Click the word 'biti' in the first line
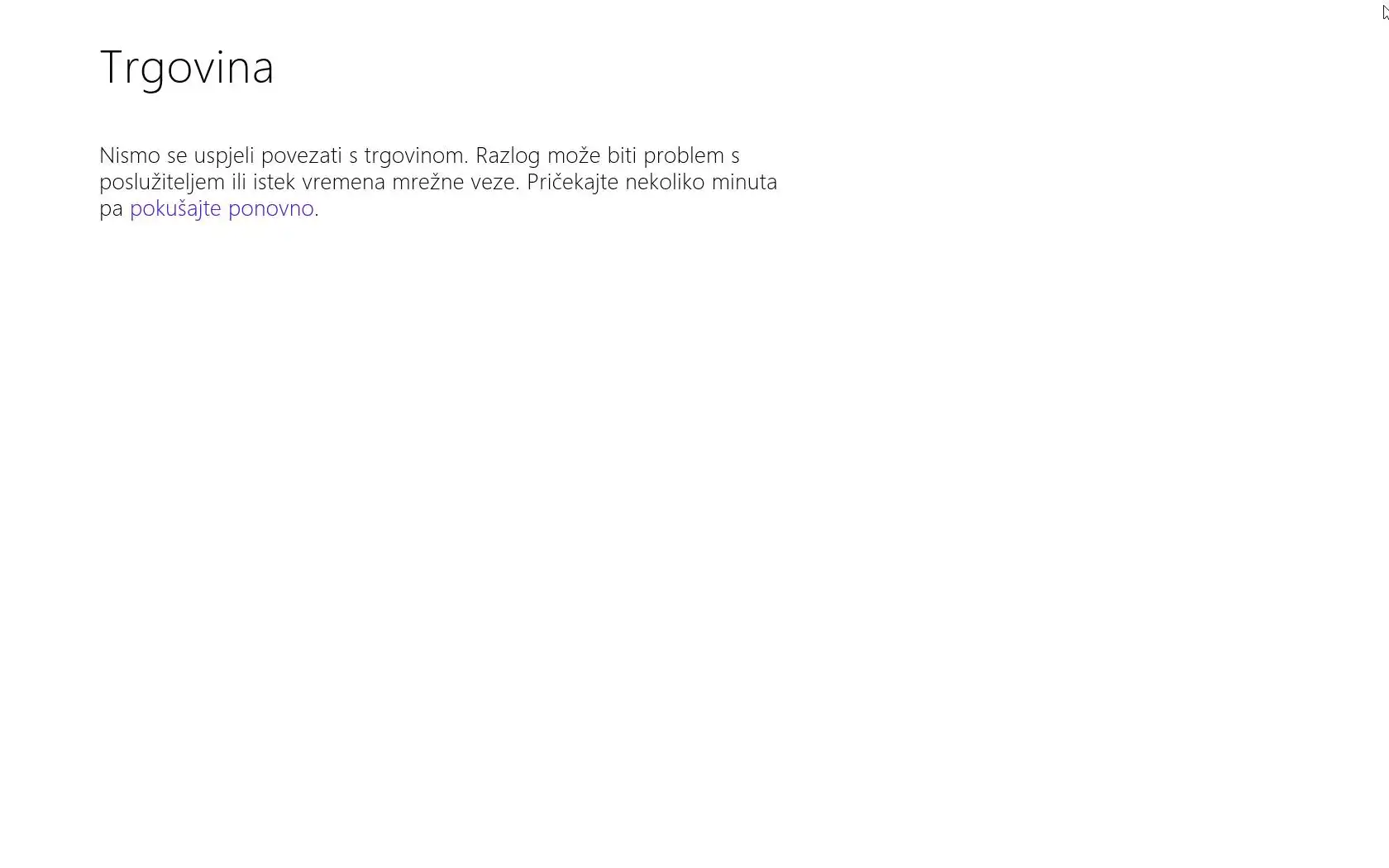The height and width of the screenshot is (868, 1389). 622,155
